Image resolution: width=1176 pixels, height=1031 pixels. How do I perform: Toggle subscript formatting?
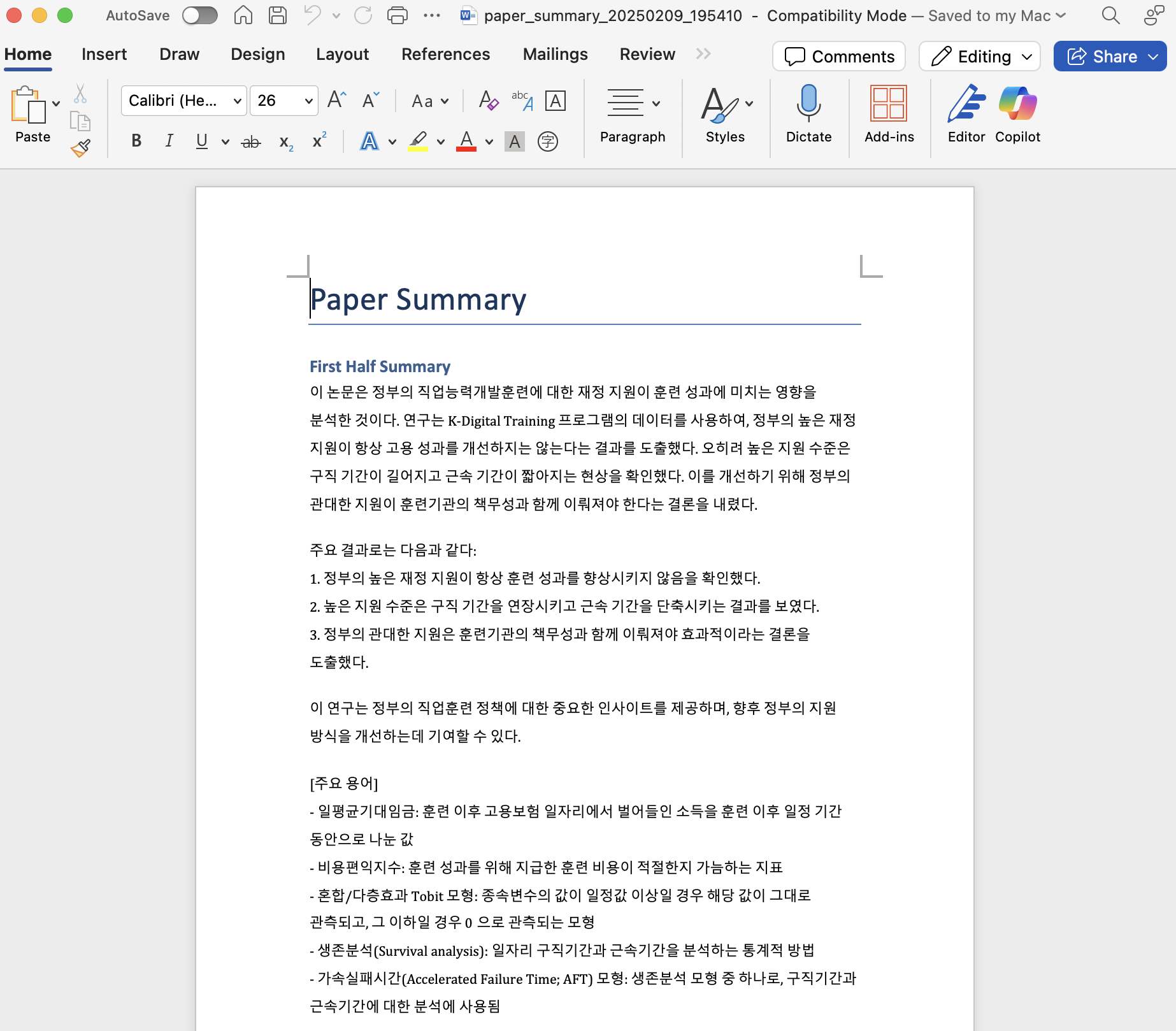coord(286,141)
